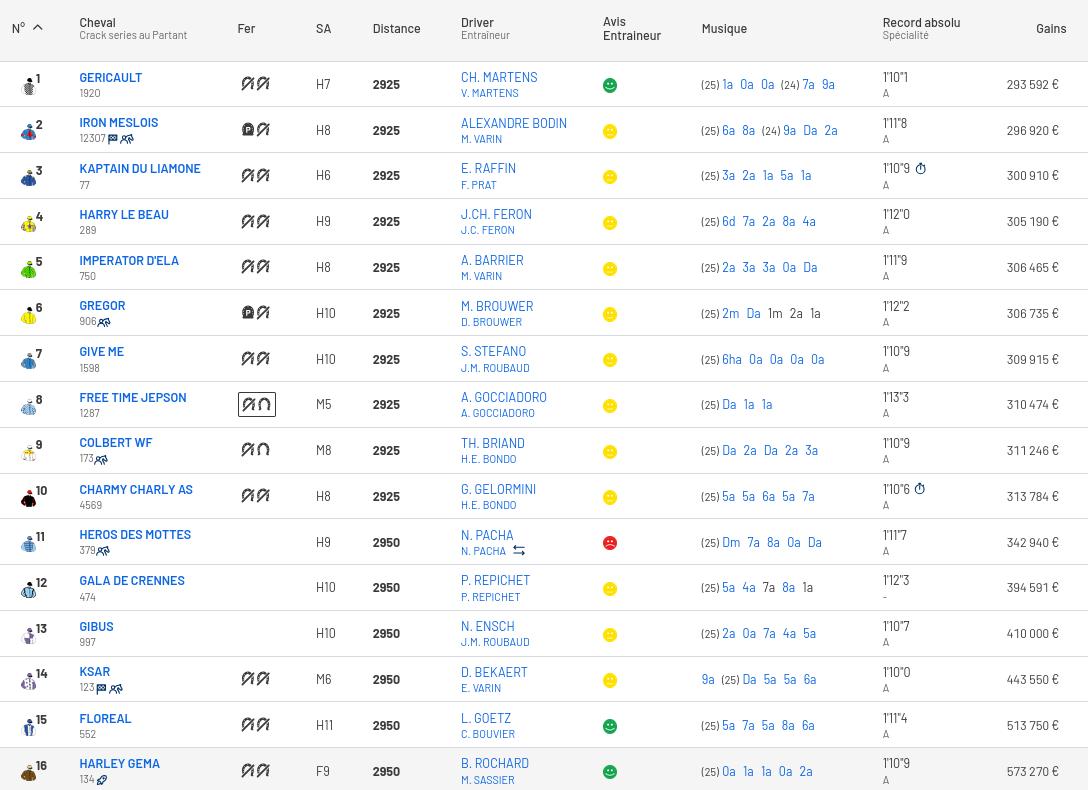This screenshot has width=1088, height=790.
Task: Click the green smiley for Floreal
Action: 610,726
